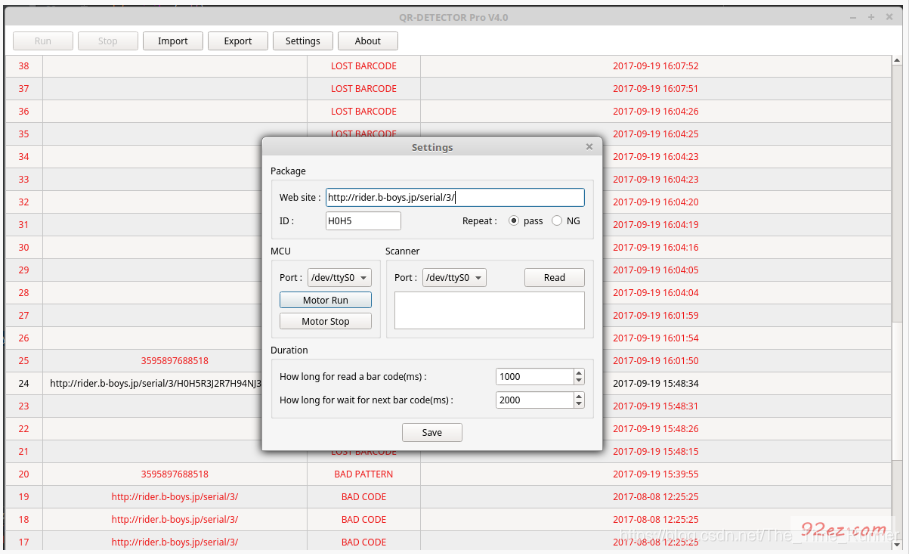Image resolution: width=910 pixels, height=554 pixels.
Task: Click timestamp 2017-09-19 16:01:50 in row 25
Action: click(656, 360)
